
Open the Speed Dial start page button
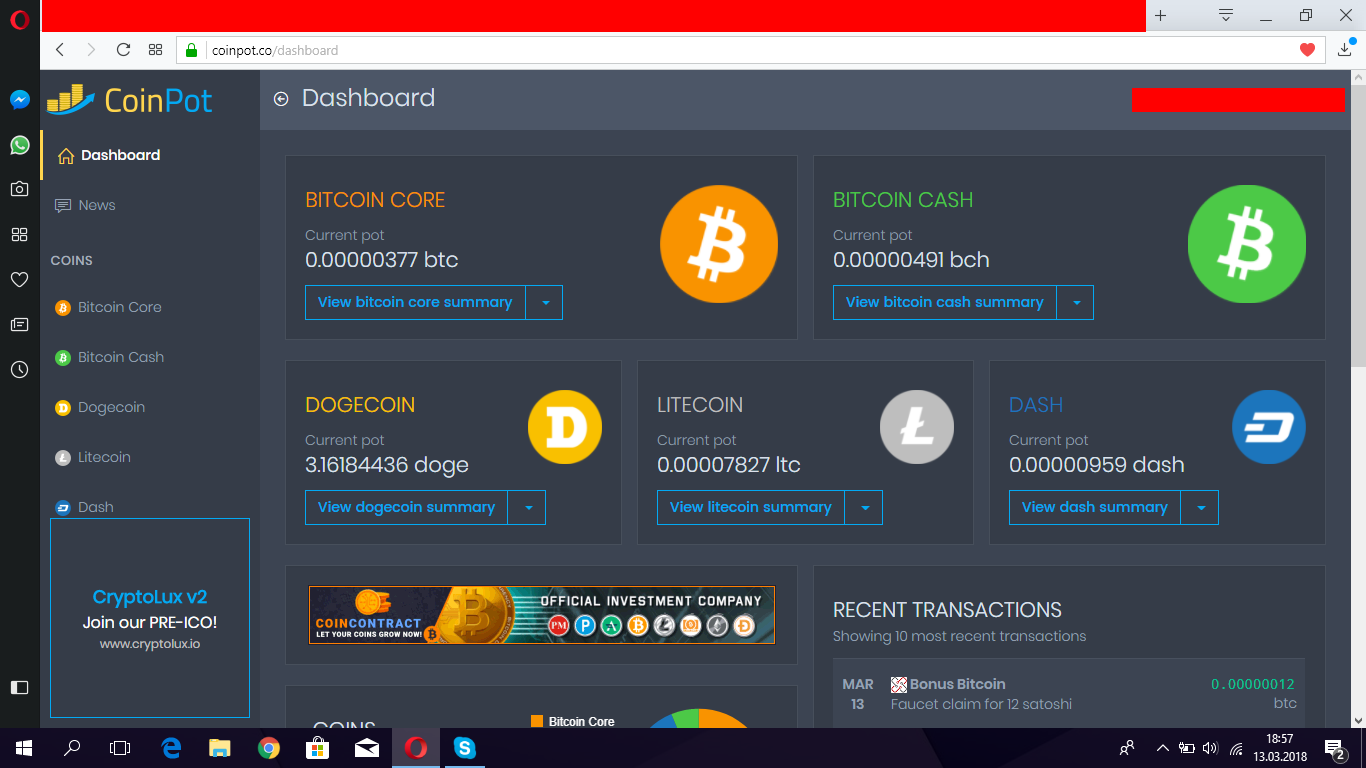pos(155,50)
